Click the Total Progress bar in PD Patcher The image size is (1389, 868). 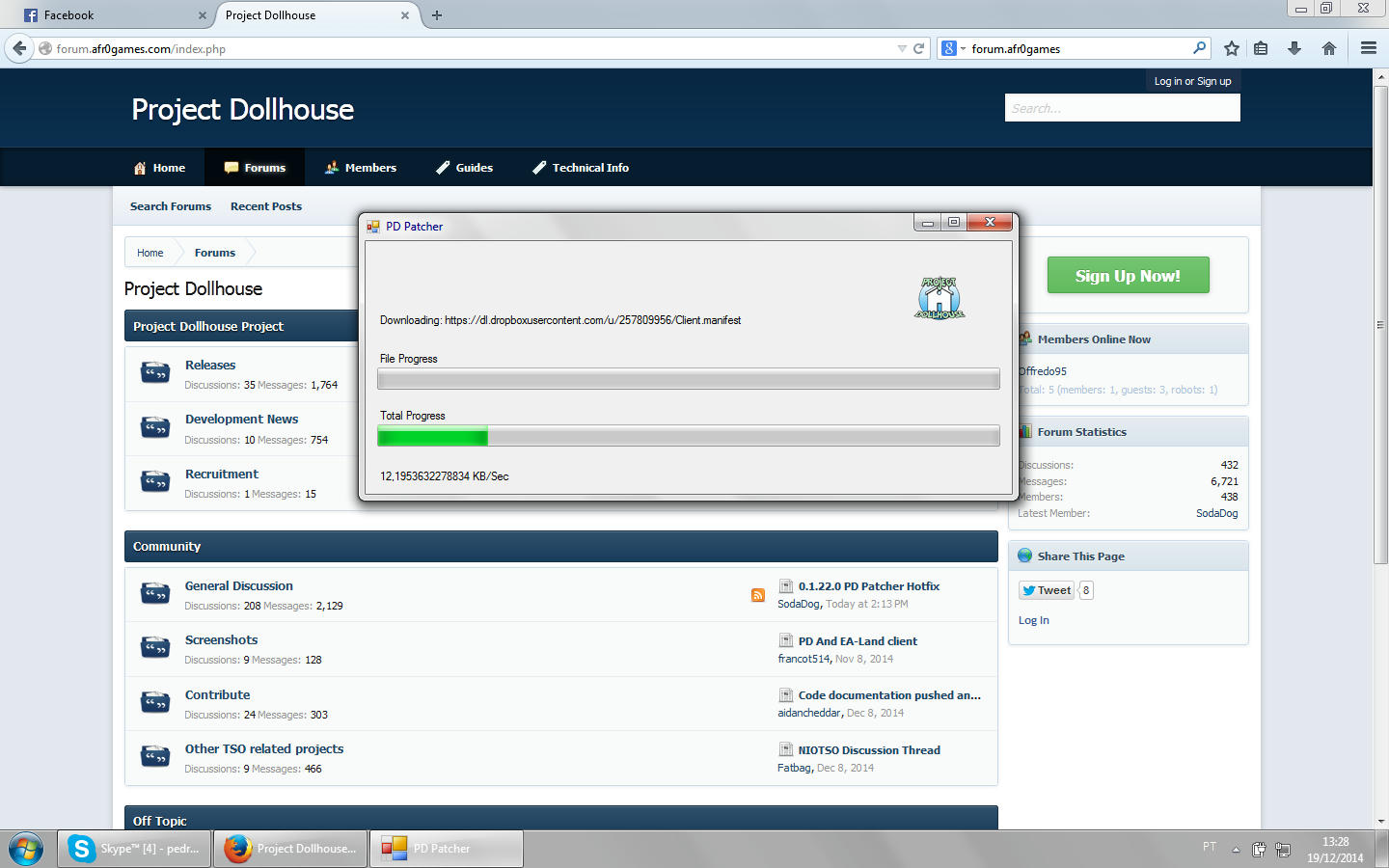(689, 437)
